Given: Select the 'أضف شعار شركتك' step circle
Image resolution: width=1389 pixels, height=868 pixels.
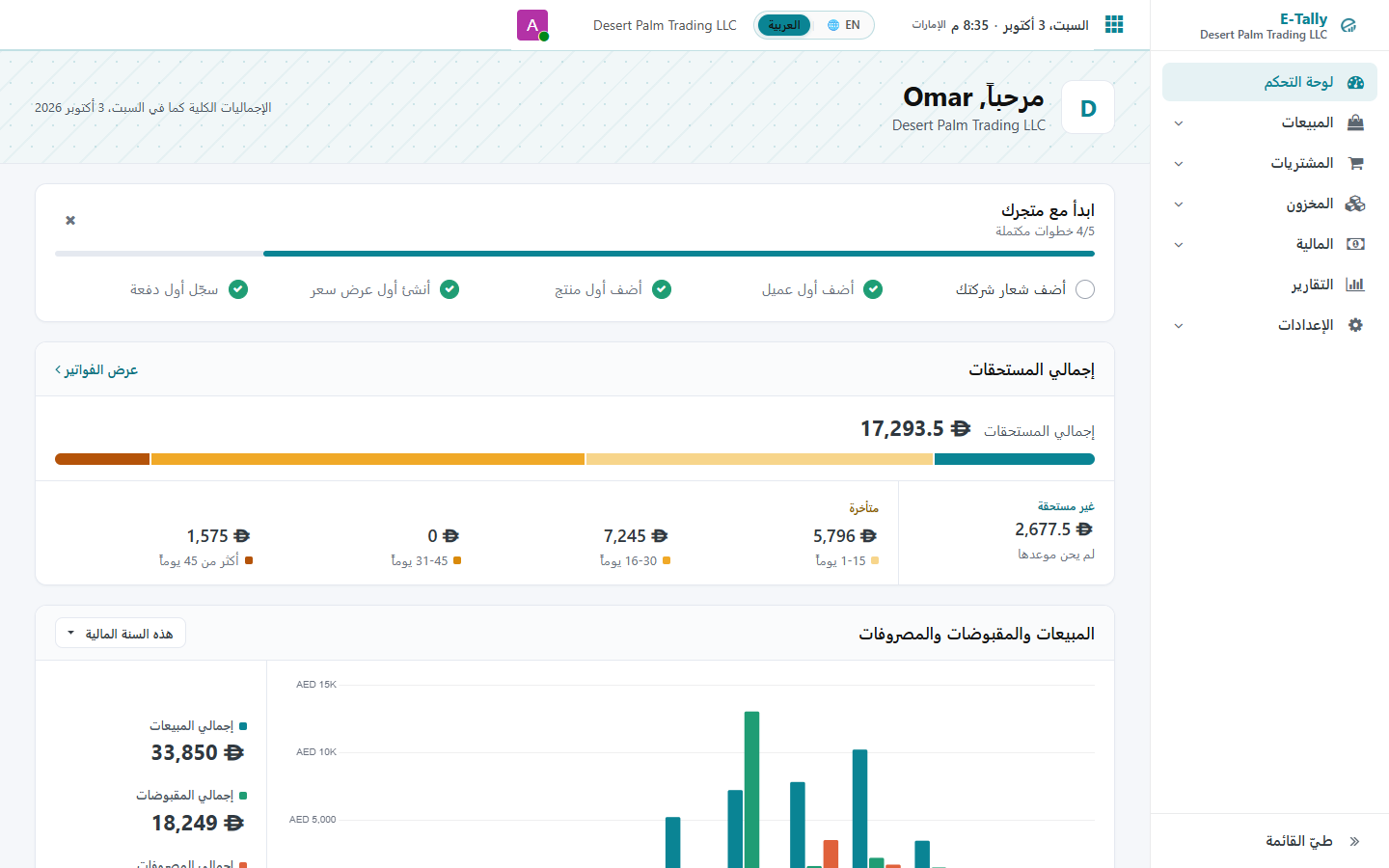Looking at the screenshot, I should click(x=1085, y=289).
